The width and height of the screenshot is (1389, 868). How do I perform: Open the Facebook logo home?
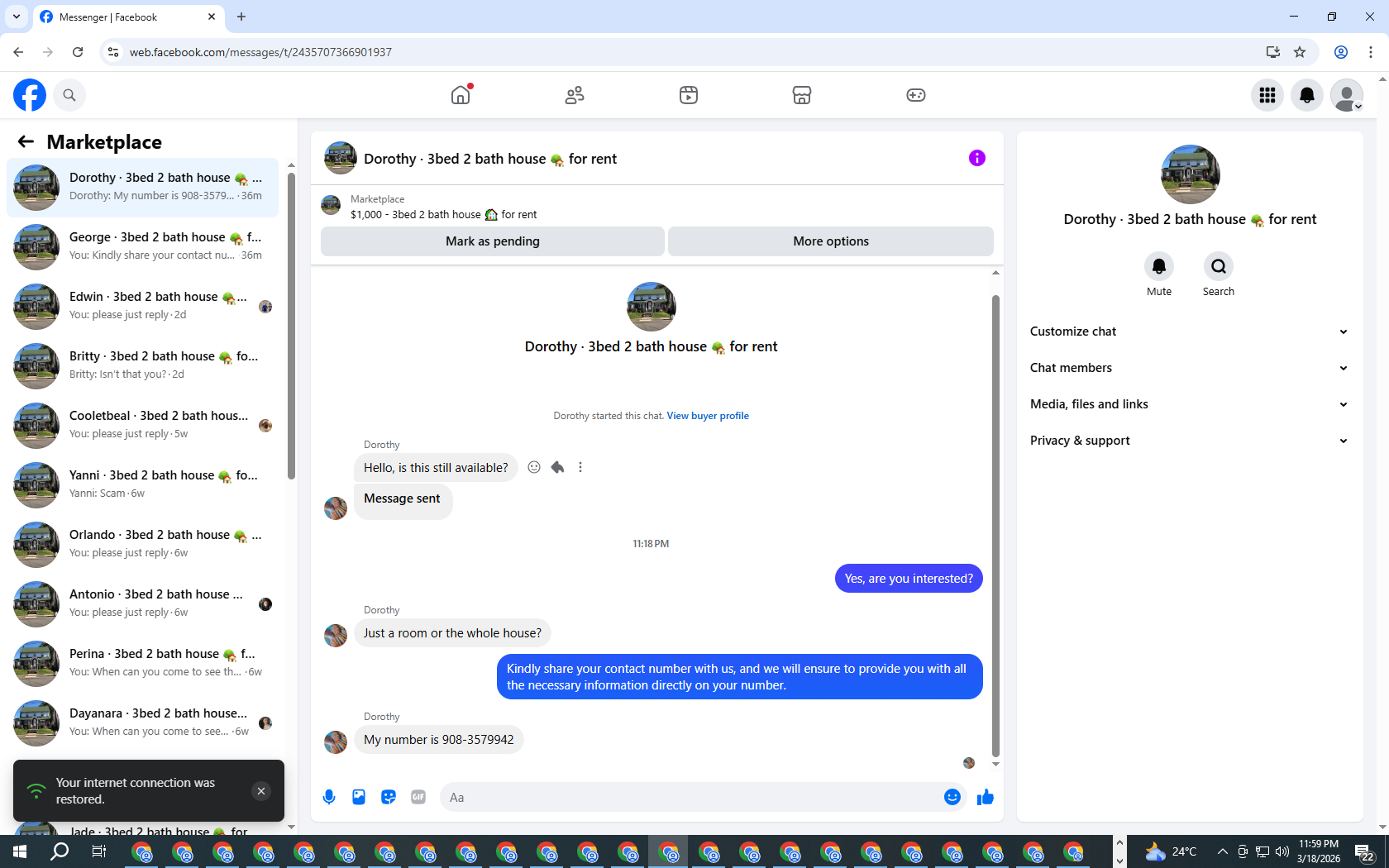30,95
